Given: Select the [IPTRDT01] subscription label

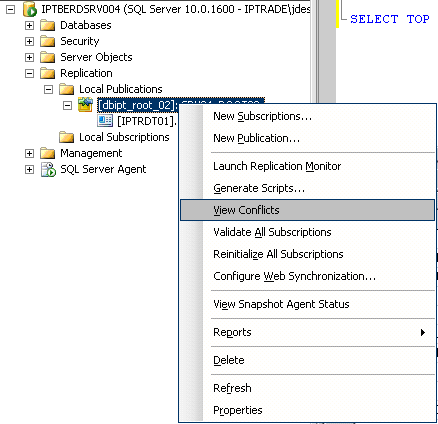Looking at the screenshot, I should click(147, 121).
